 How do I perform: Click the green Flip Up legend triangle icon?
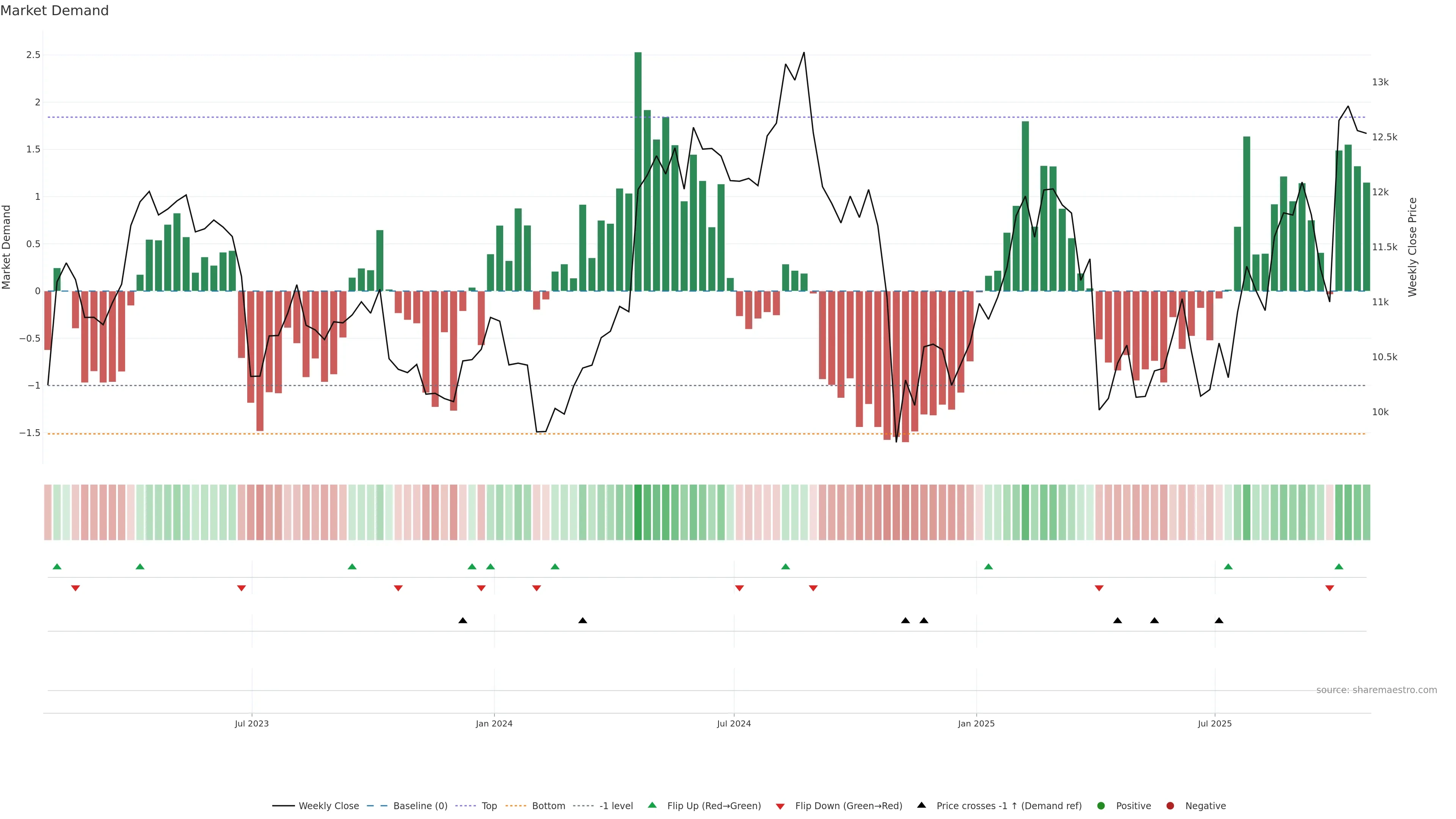pos(652,805)
